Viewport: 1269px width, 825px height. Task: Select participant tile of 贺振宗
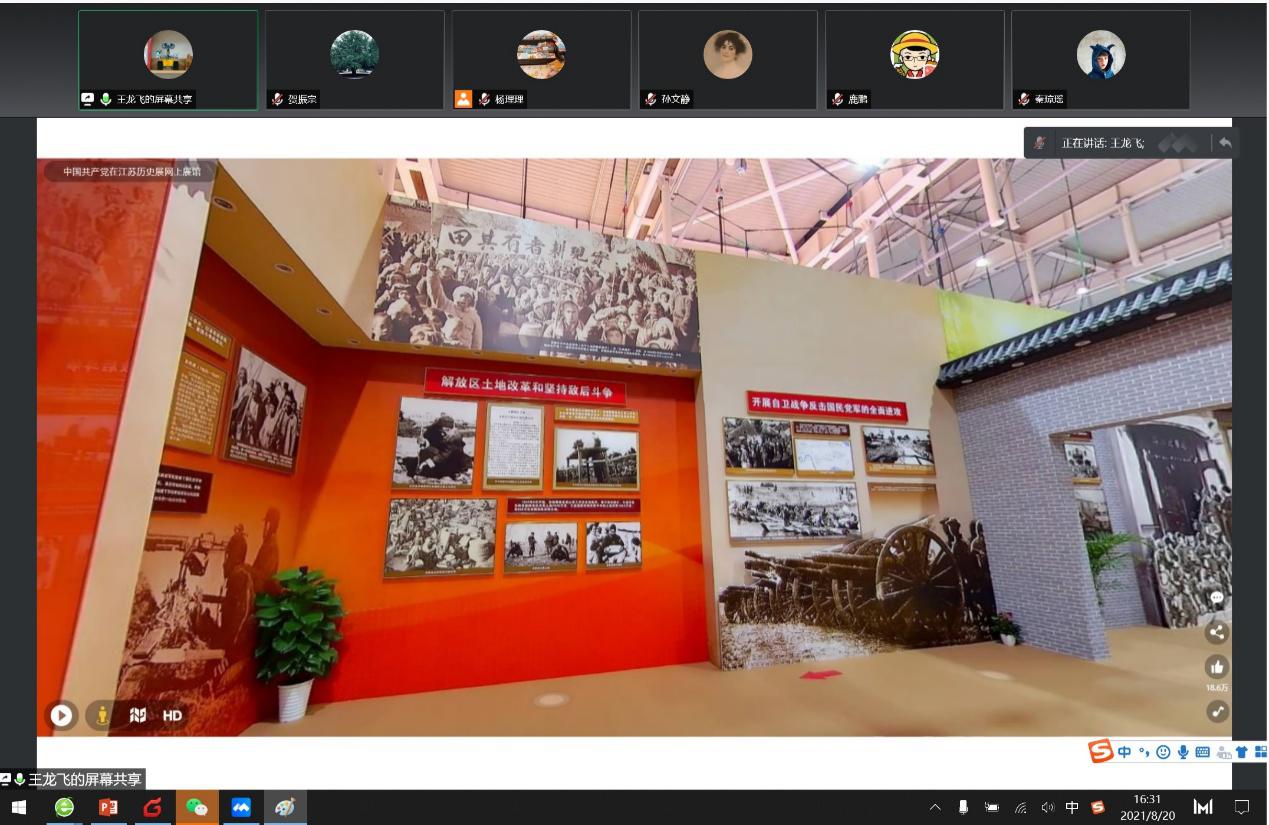click(354, 60)
